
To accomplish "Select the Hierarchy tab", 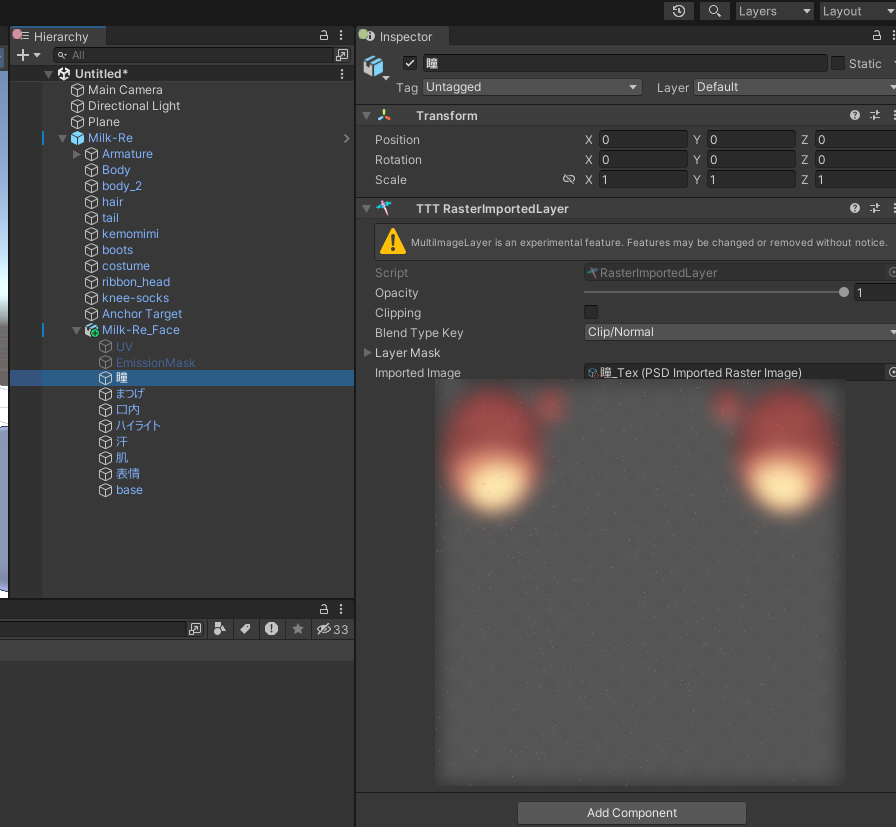I will 60,37.
